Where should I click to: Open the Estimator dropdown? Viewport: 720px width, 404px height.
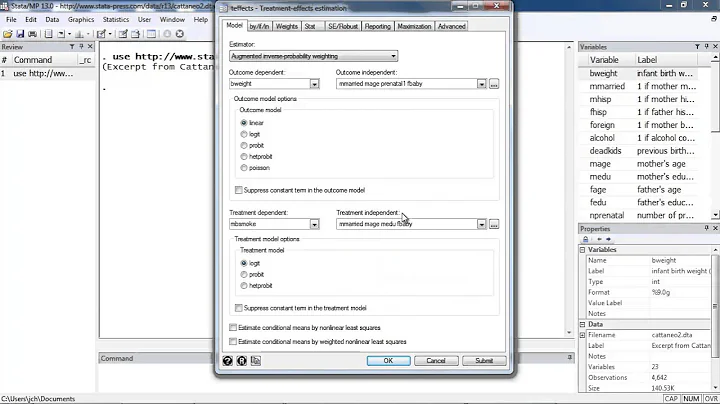(314, 56)
